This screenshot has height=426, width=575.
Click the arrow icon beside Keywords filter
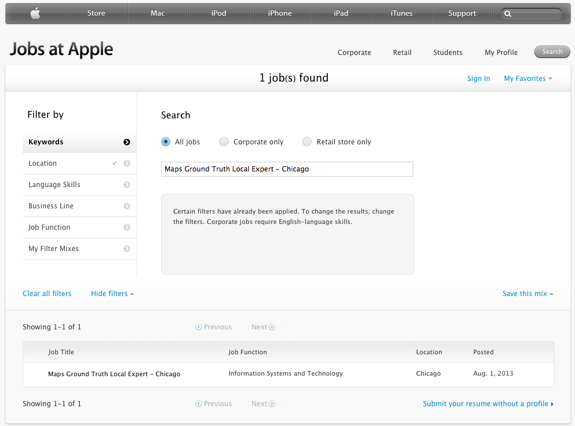point(127,142)
